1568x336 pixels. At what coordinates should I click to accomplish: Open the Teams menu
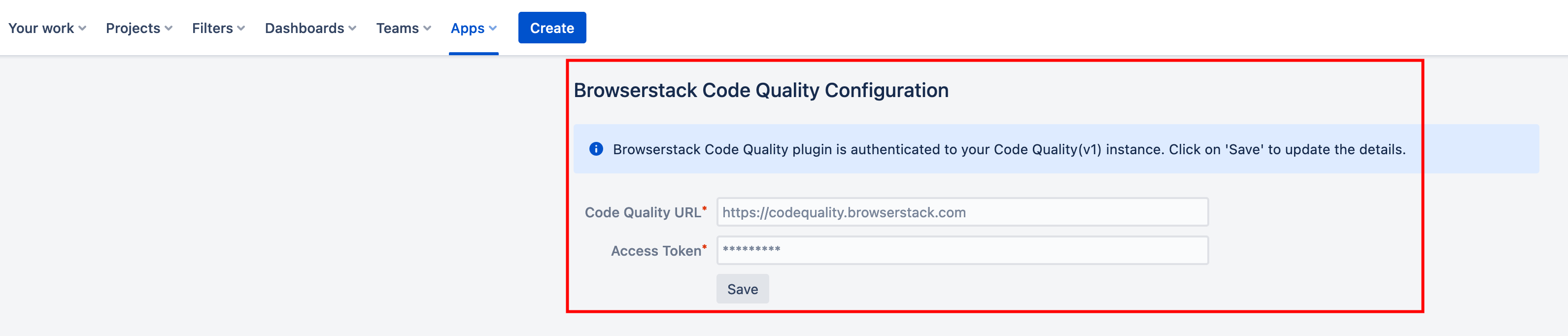click(397, 28)
